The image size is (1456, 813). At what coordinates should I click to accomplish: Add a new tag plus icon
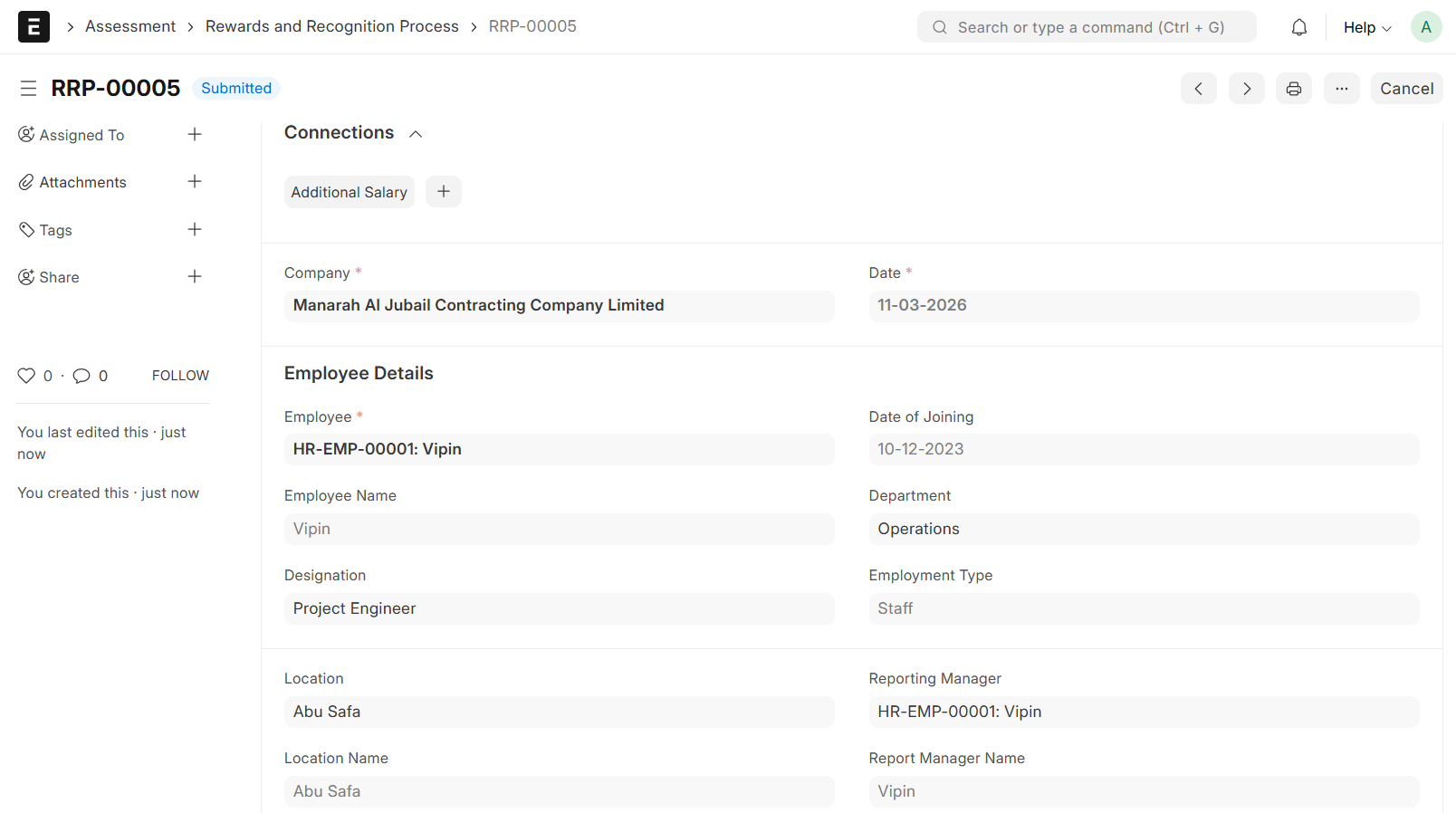[195, 230]
